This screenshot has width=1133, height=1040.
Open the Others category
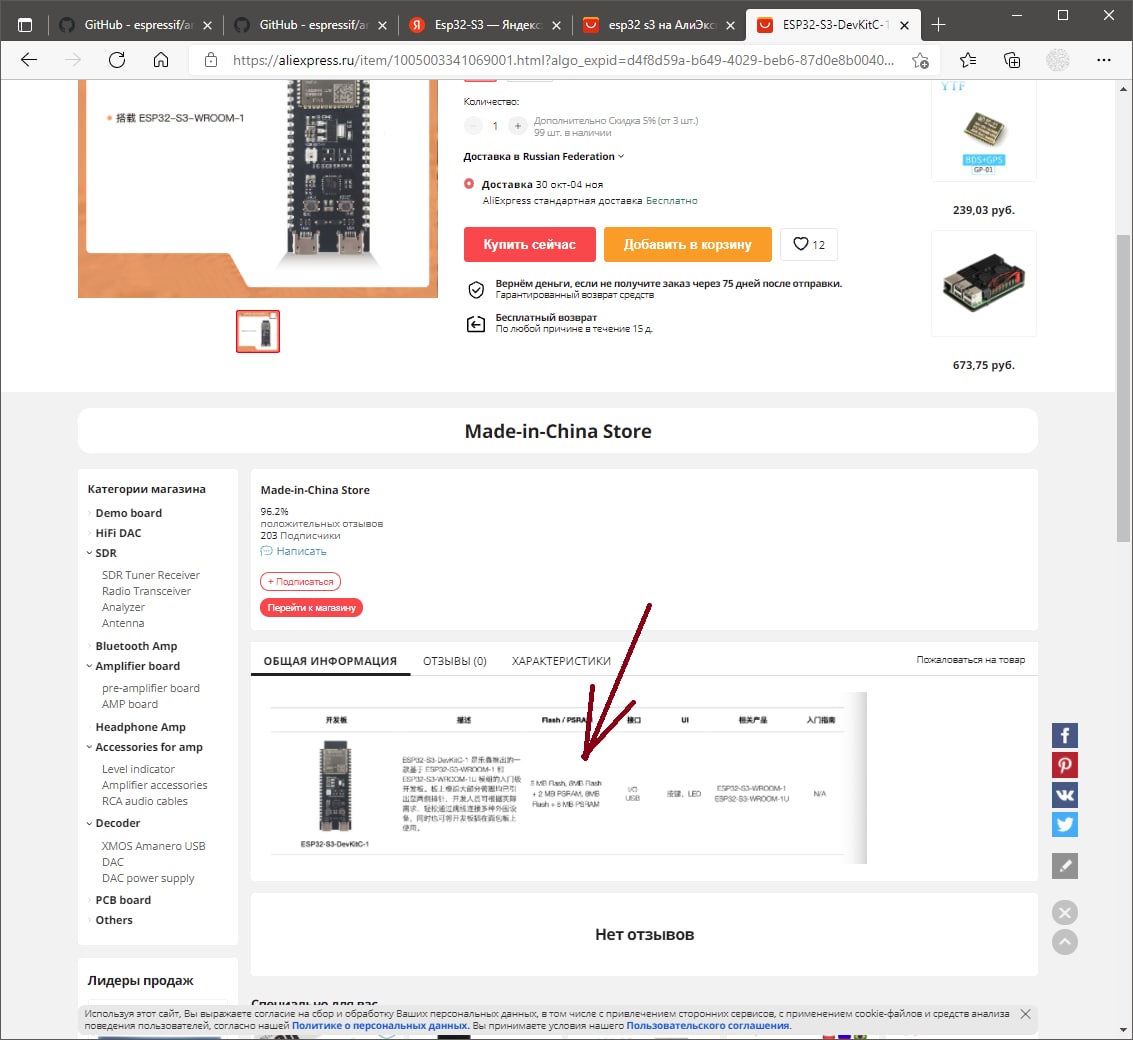(x=114, y=920)
